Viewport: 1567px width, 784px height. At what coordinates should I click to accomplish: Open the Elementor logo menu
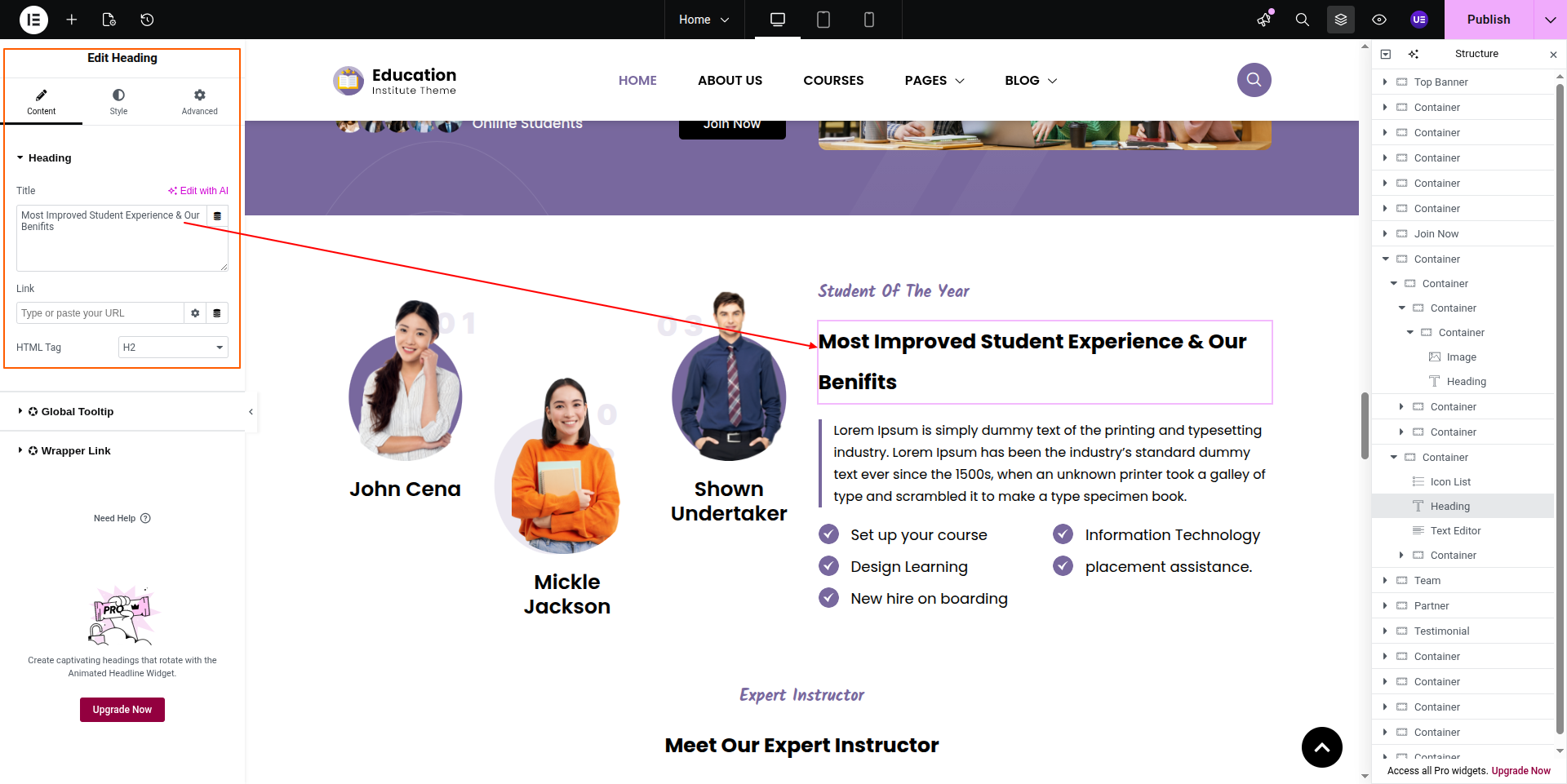tap(33, 20)
